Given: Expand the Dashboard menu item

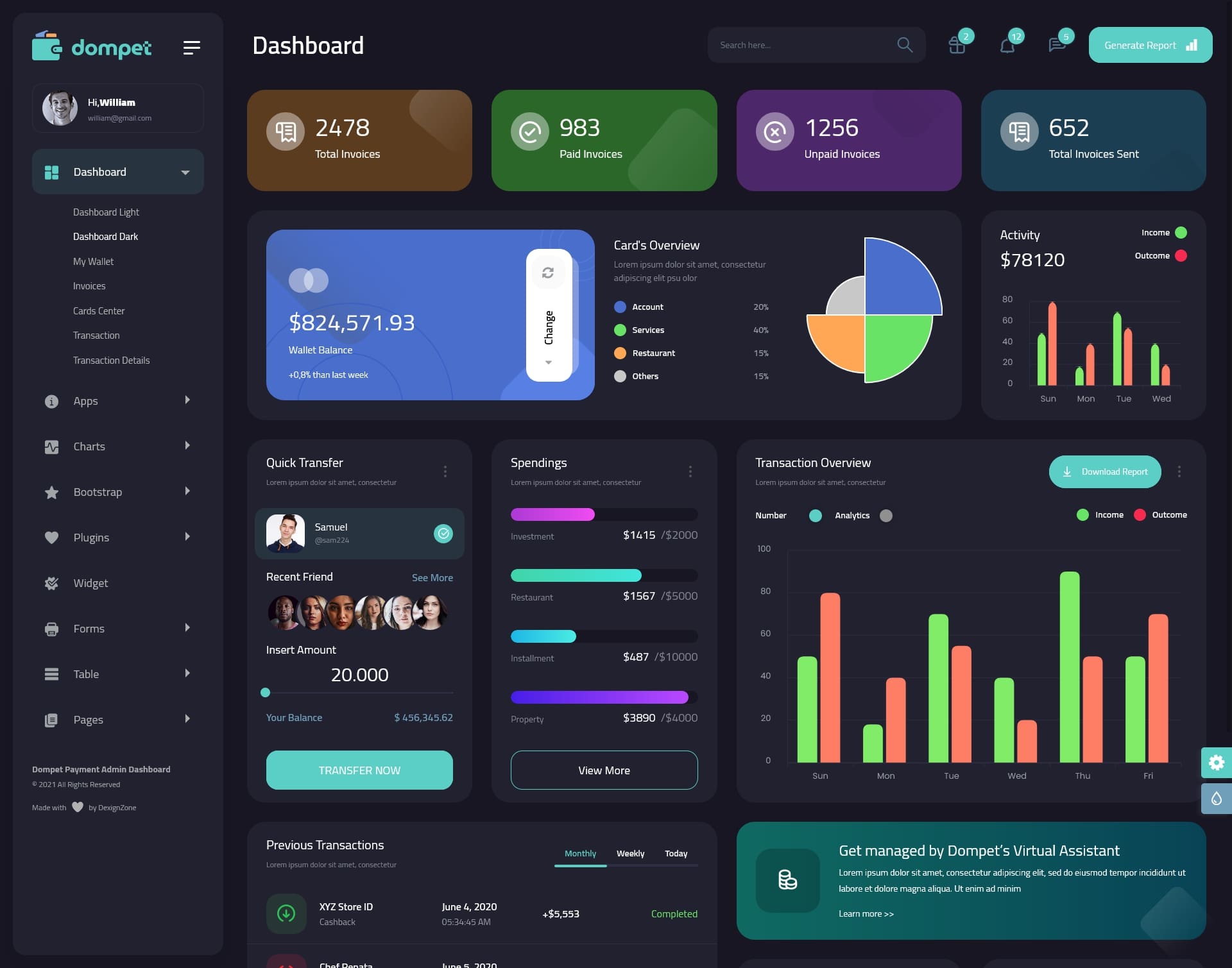Looking at the screenshot, I should tap(184, 171).
